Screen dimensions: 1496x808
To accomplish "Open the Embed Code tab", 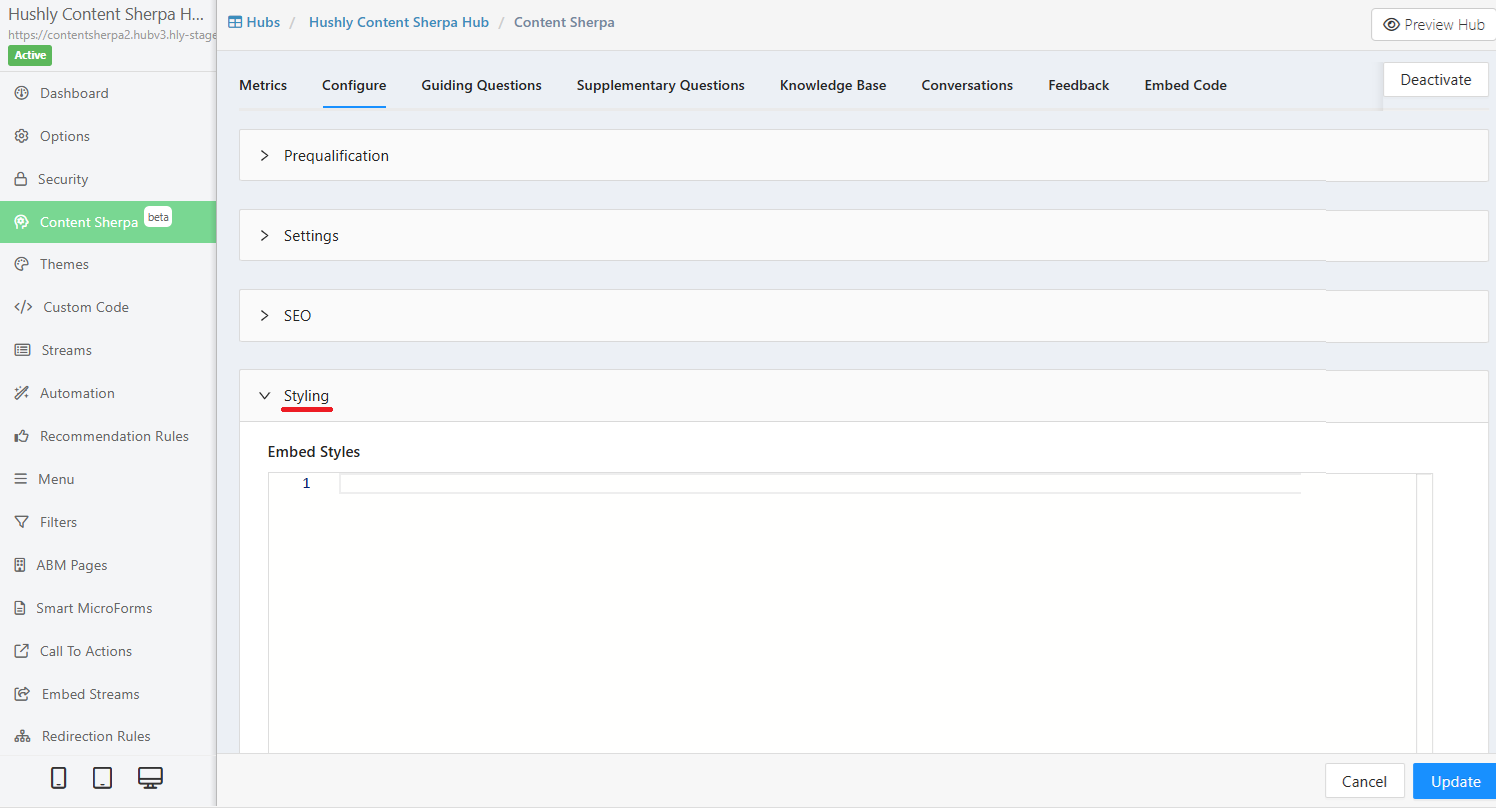I will click(1186, 85).
